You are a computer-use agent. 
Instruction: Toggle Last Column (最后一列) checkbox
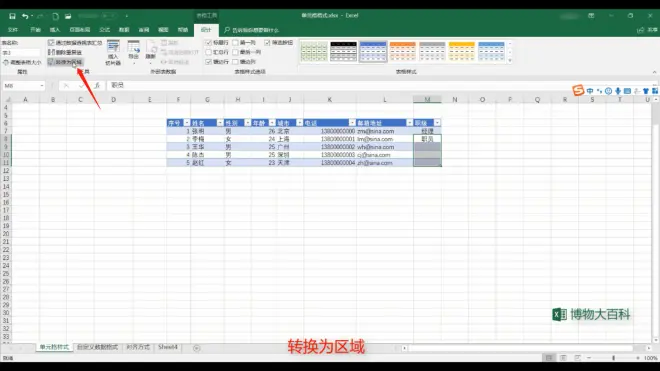(236, 52)
